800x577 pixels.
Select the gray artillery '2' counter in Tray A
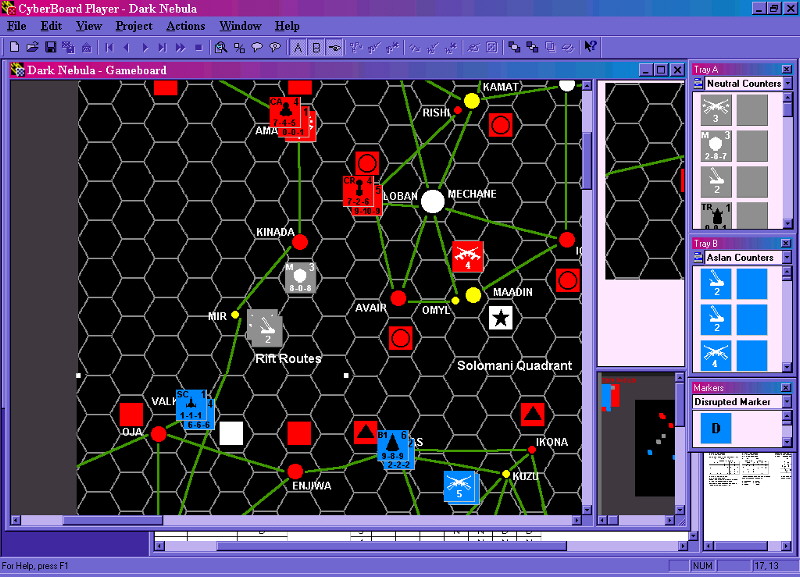[716, 182]
